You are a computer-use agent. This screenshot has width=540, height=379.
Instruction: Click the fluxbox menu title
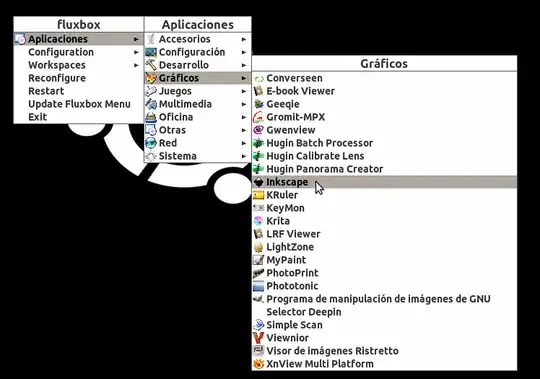click(79, 25)
